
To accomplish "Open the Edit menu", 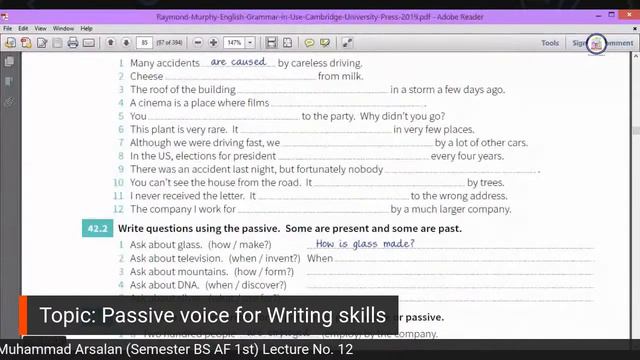I will (x=23, y=29).
